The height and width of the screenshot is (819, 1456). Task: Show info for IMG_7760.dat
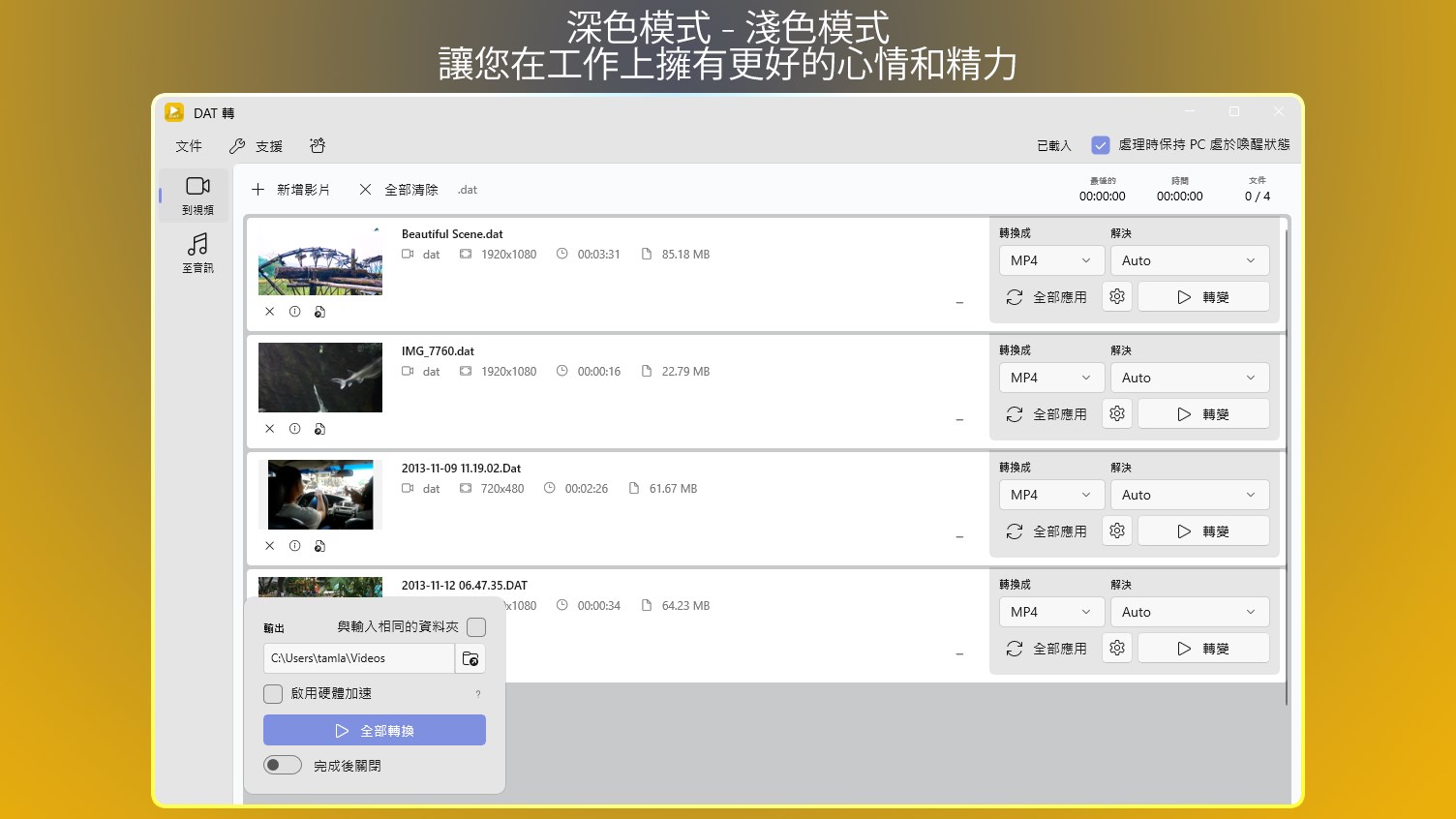294,429
